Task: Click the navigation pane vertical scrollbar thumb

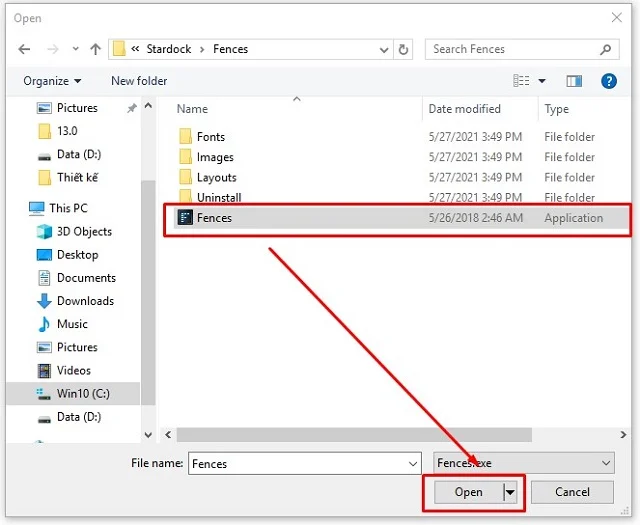Action: pos(148,292)
